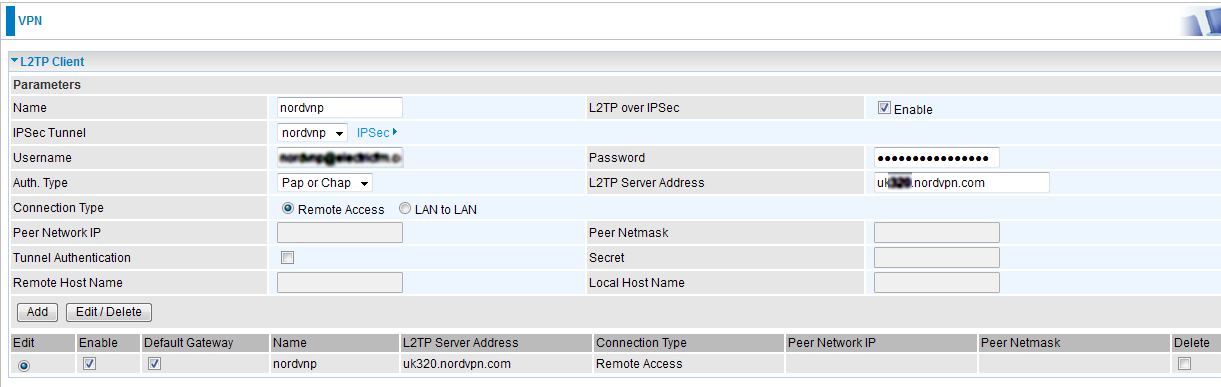
Task: Click the blue VPN header marker icon
Action: [x=10, y=20]
